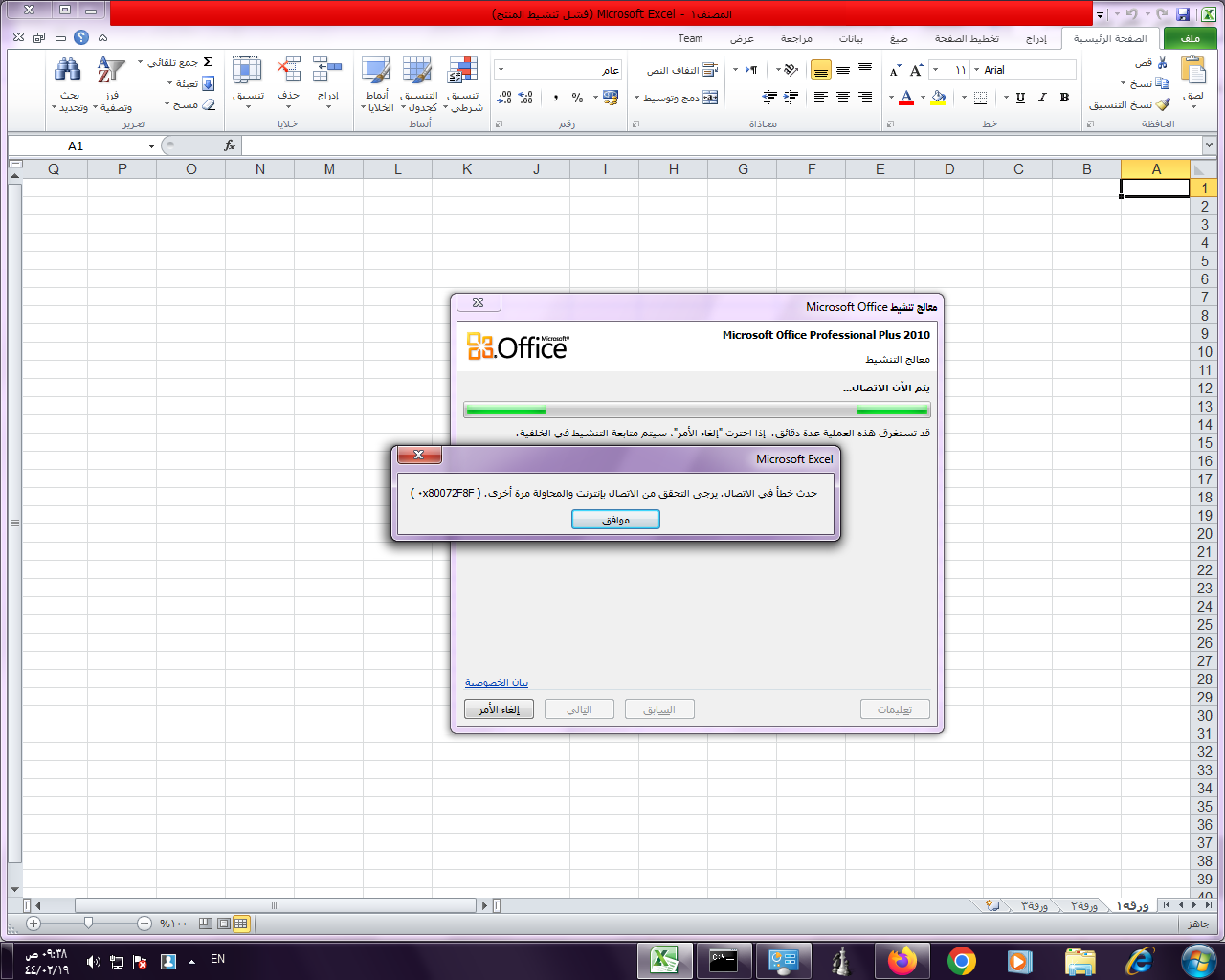The width and height of the screenshot is (1225, 980).
Task: Click the Delete cells (حذف) icon
Action: (288, 70)
